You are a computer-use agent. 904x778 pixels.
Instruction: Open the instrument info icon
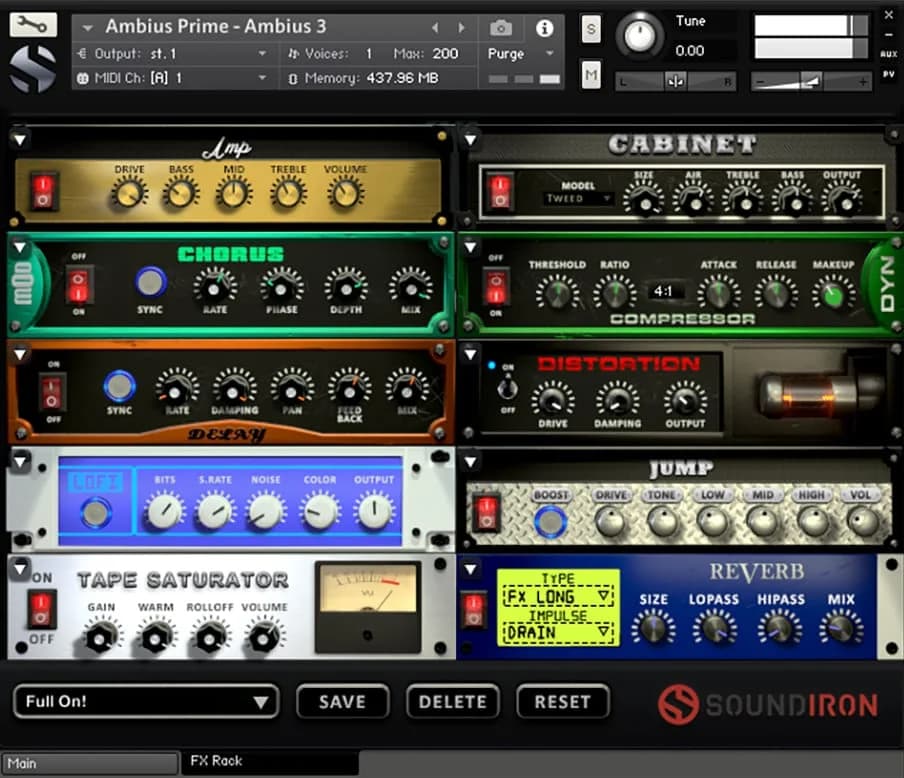coord(544,28)
